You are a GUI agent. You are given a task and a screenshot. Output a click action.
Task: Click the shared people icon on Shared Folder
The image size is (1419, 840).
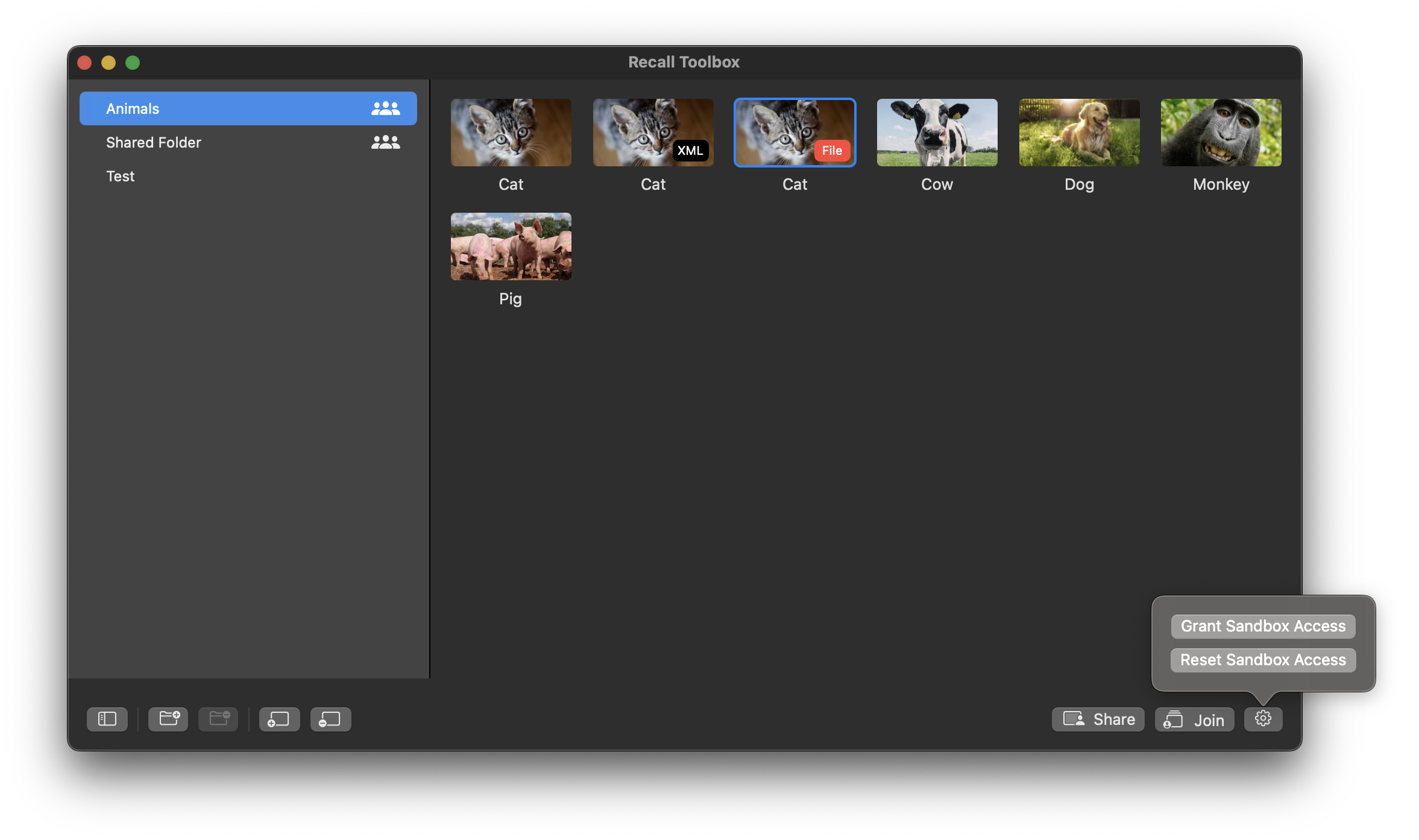coord(385,142)
